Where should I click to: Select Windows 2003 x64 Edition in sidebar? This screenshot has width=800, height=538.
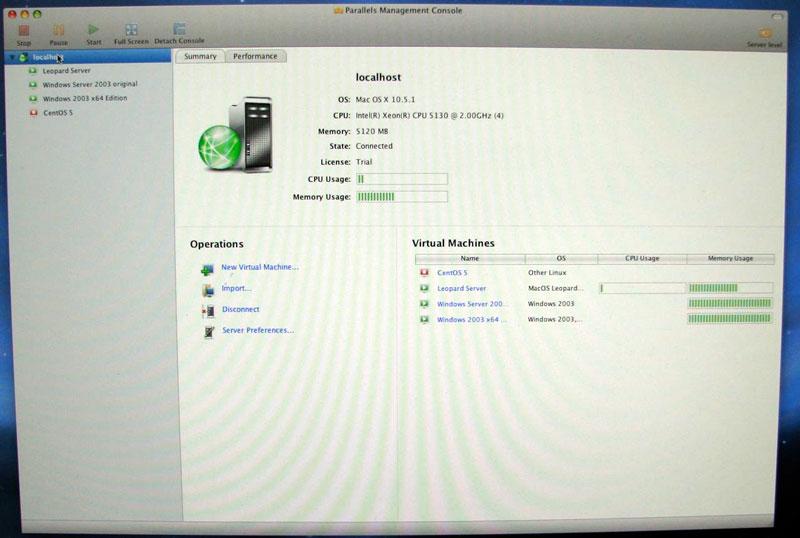coord(85,98)
